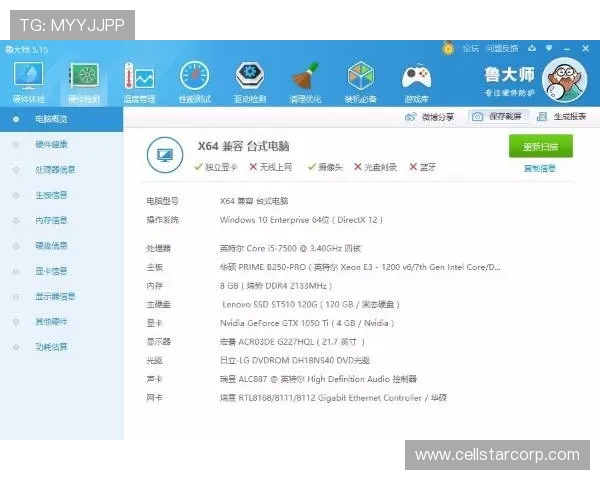The height and width of the screenshot is (480, 600).
Task: Click the green 重新扫描 rescan button
Action: pyautogui.click(x=541, y=146)
